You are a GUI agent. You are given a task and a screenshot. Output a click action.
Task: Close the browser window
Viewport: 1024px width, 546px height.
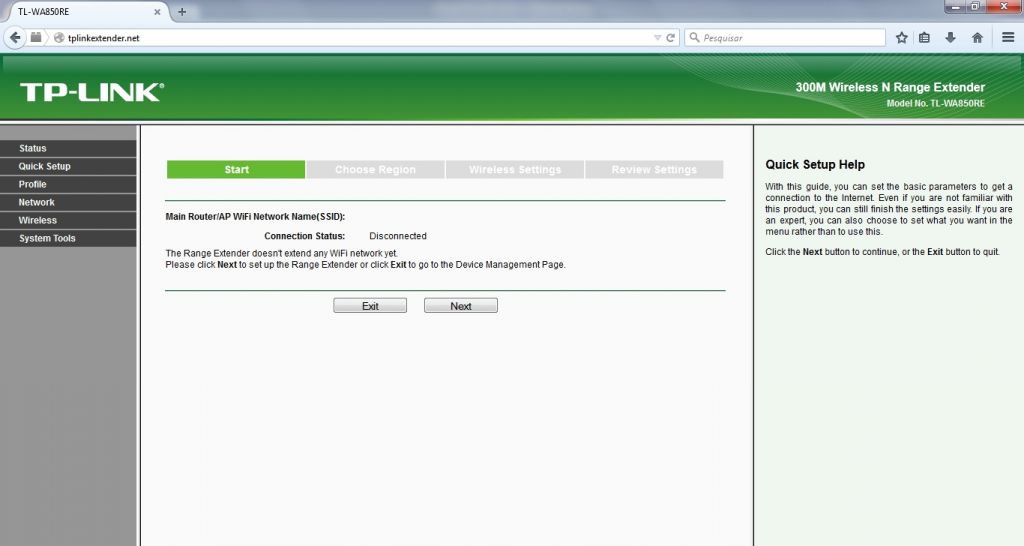click(x=1004, y=7)
